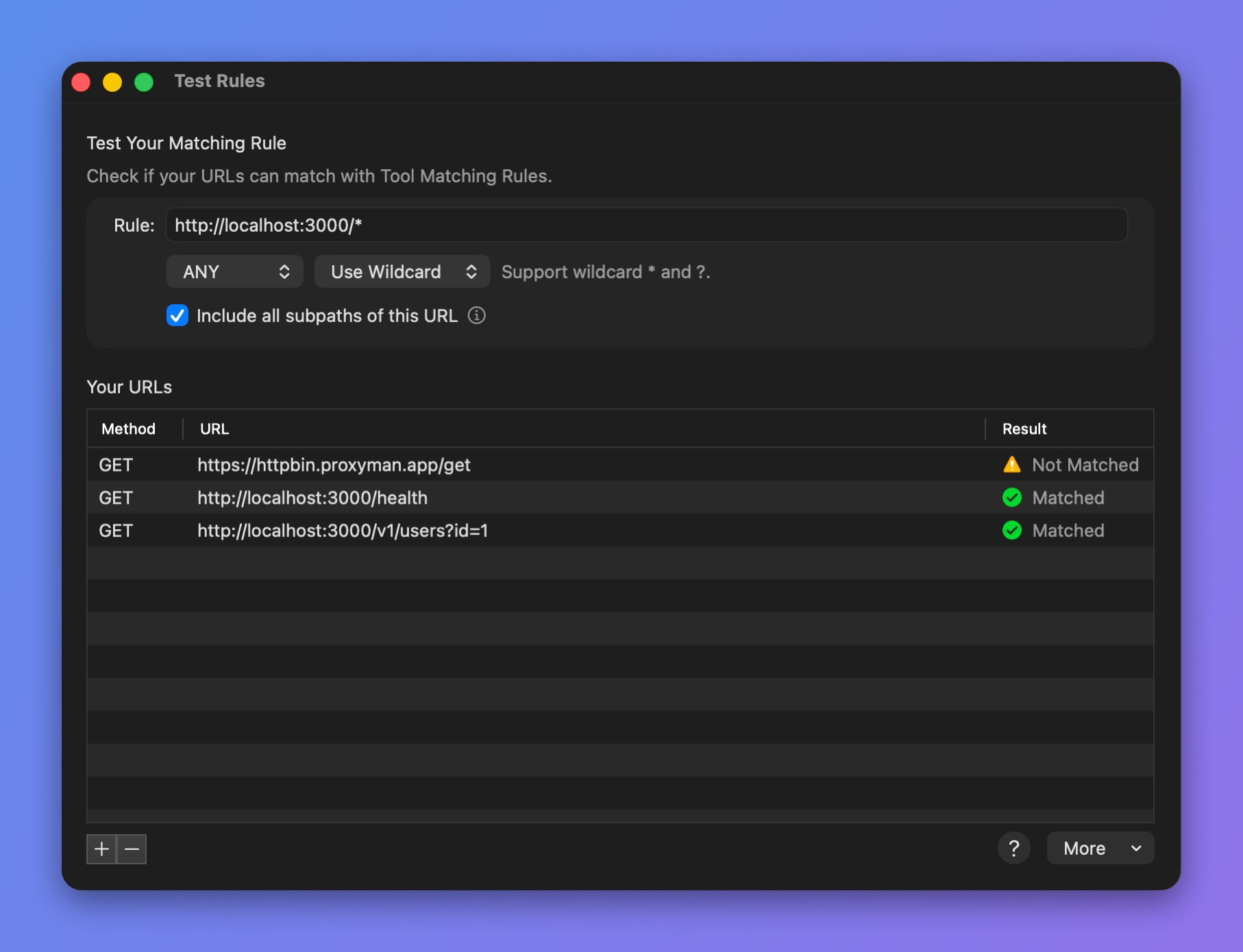
Task: Add a new URL with plus button
Action: pos(101,849)
